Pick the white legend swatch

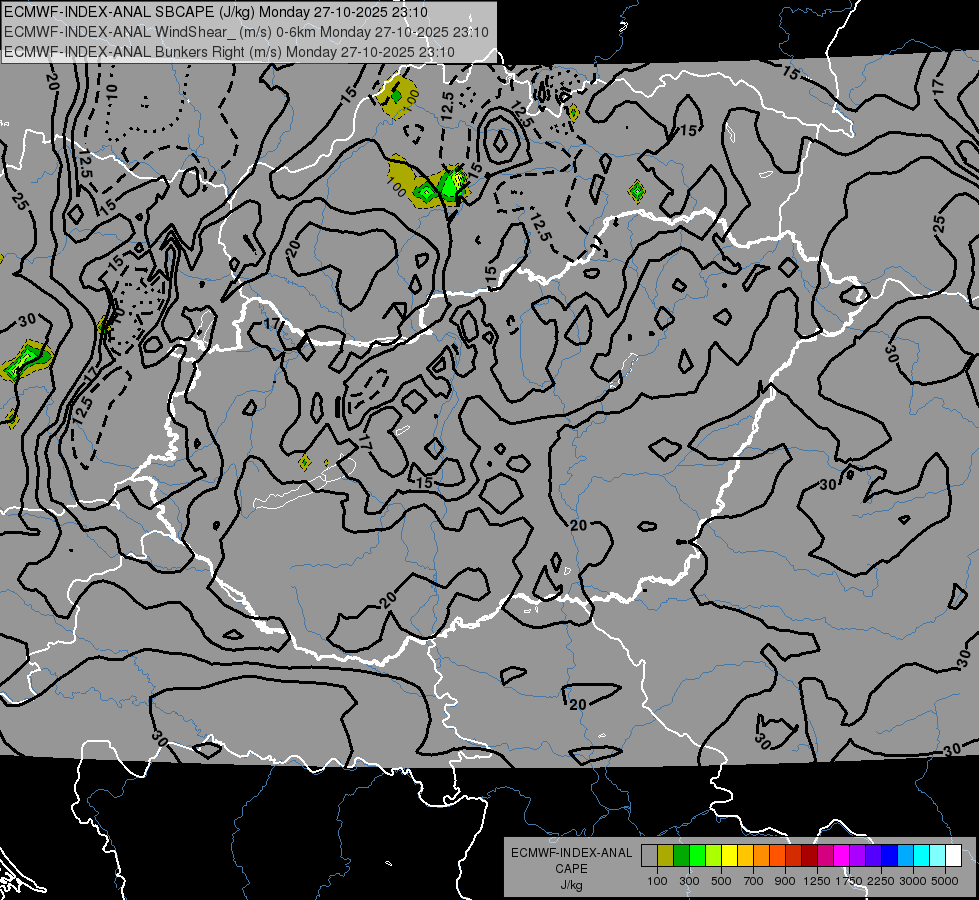954,856
